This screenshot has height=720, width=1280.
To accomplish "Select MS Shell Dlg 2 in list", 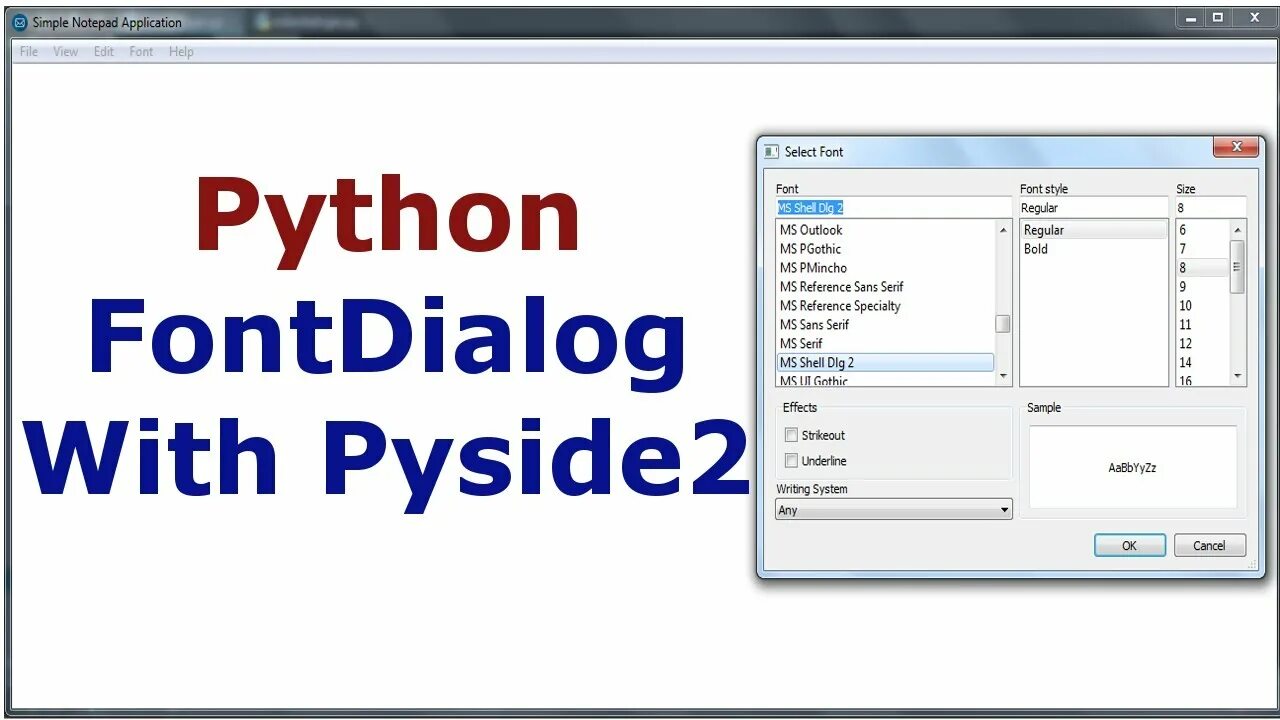I will coord(886,363).
